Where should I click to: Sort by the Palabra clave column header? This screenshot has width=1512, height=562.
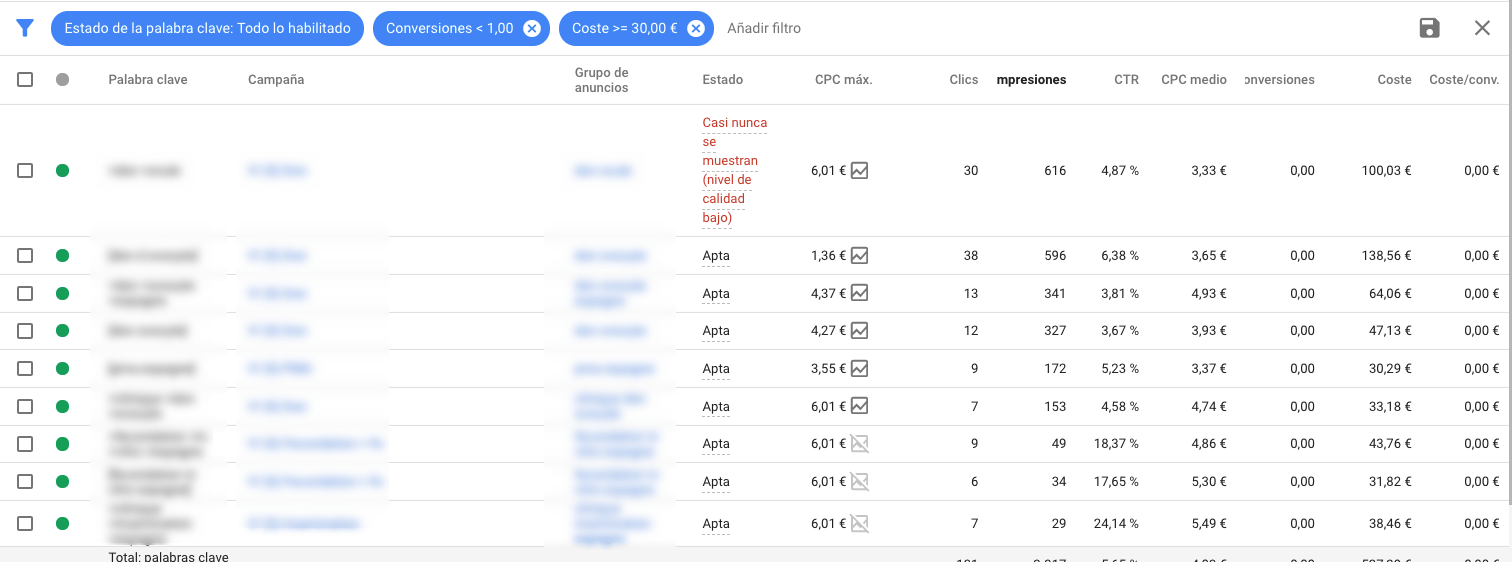(x=148, y=80)
